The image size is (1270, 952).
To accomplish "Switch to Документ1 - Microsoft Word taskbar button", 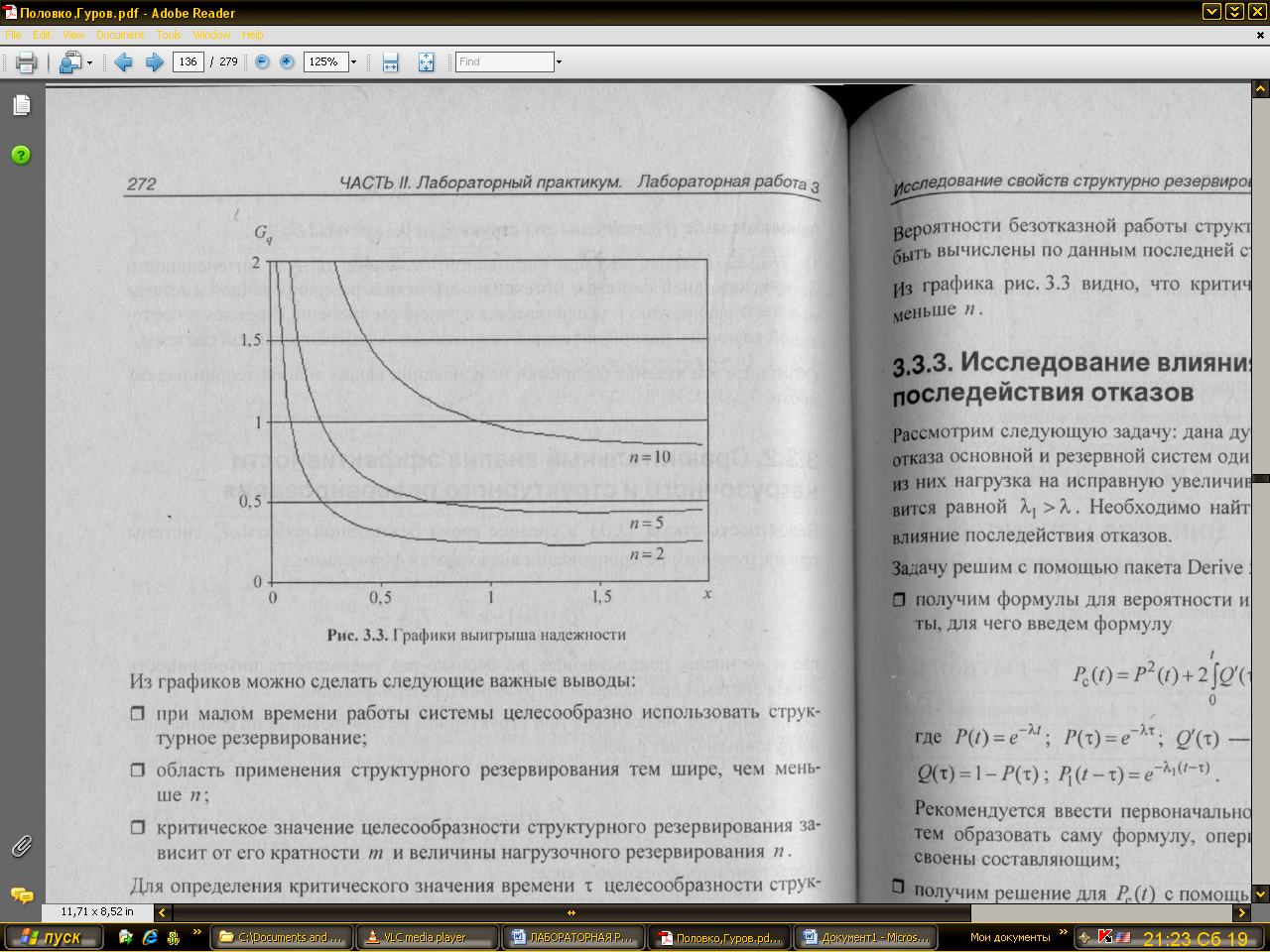I will pyautogui.click(x=863, y=937).
